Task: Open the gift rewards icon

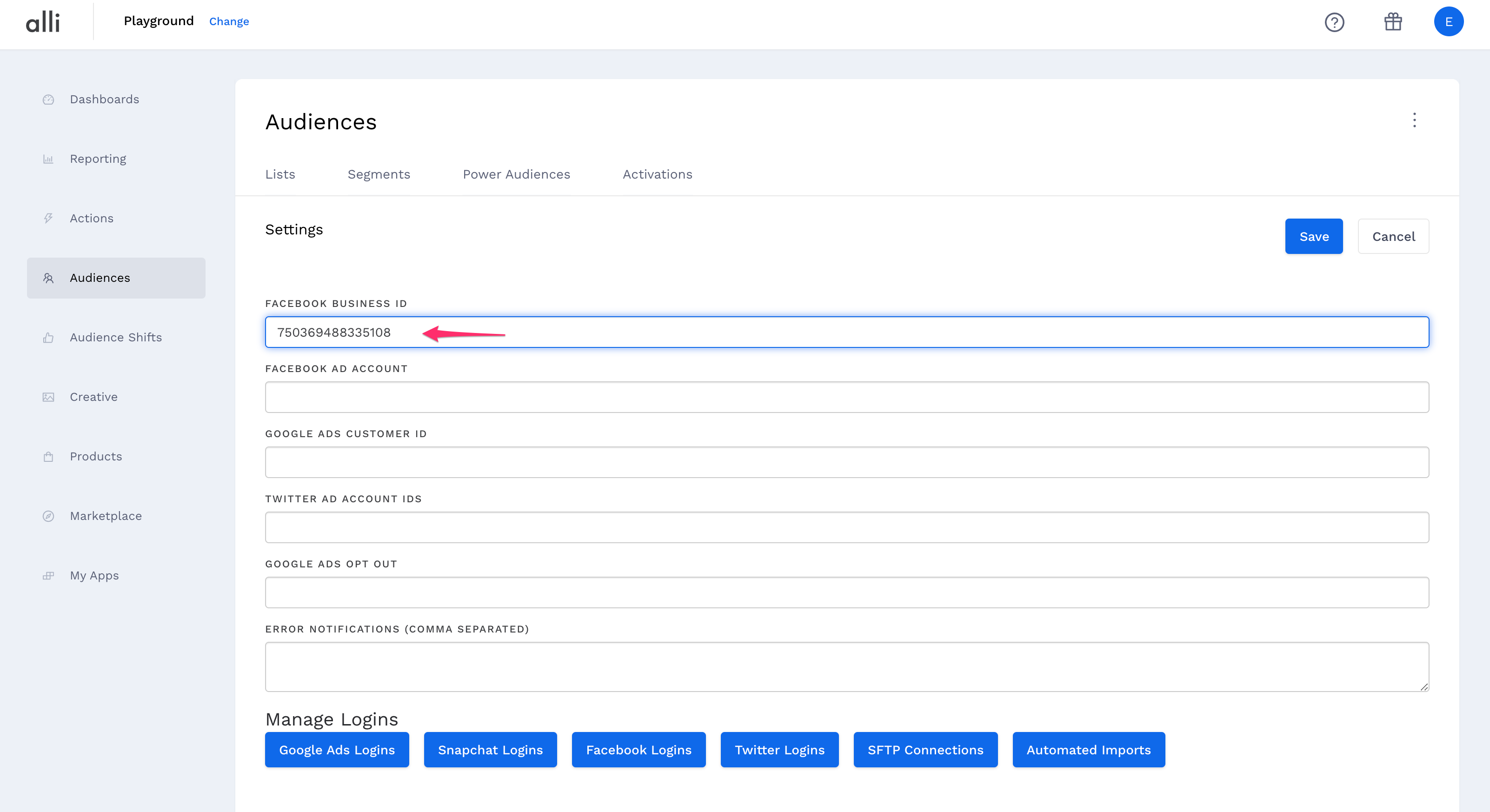Action: tap(1393, 22)
